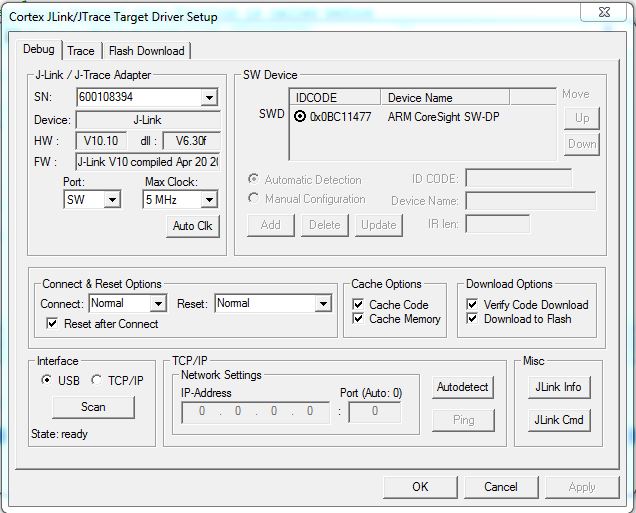The image size is (636, 513).
Task: Open the Connect mode dropdown
Action: tap(158, 303)
